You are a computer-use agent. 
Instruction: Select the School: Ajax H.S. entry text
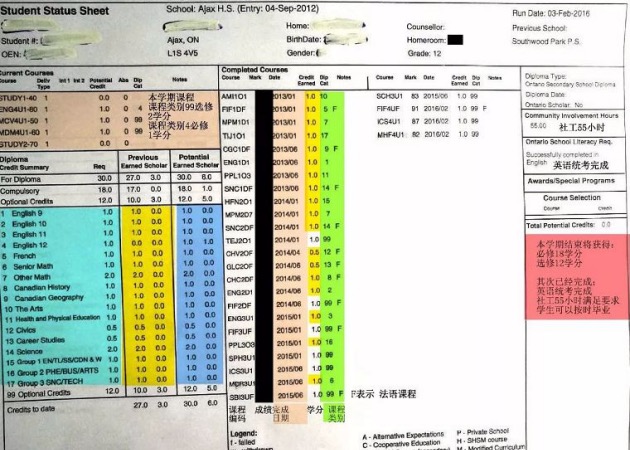(243, 8)
